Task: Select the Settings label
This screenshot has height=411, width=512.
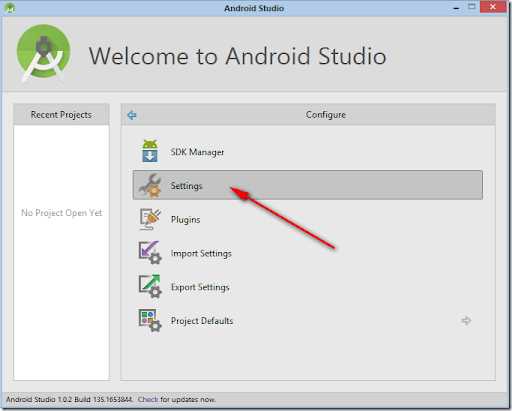Action: pyautogui.click(x=186, y=186)
